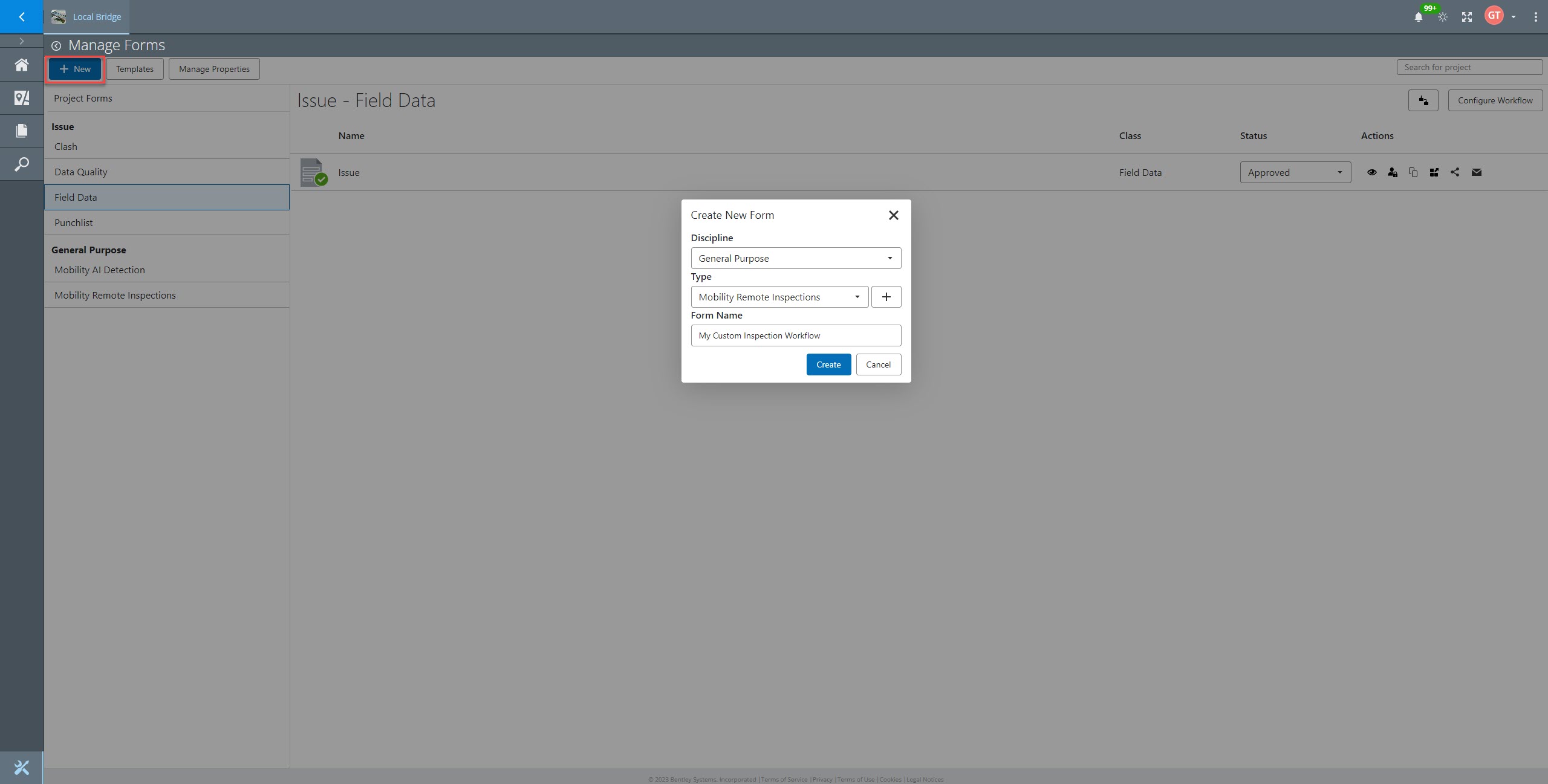Screen dimensions: 1548x784
Task: Open the notifications bell icon
Action: (x=1418, y=17)
